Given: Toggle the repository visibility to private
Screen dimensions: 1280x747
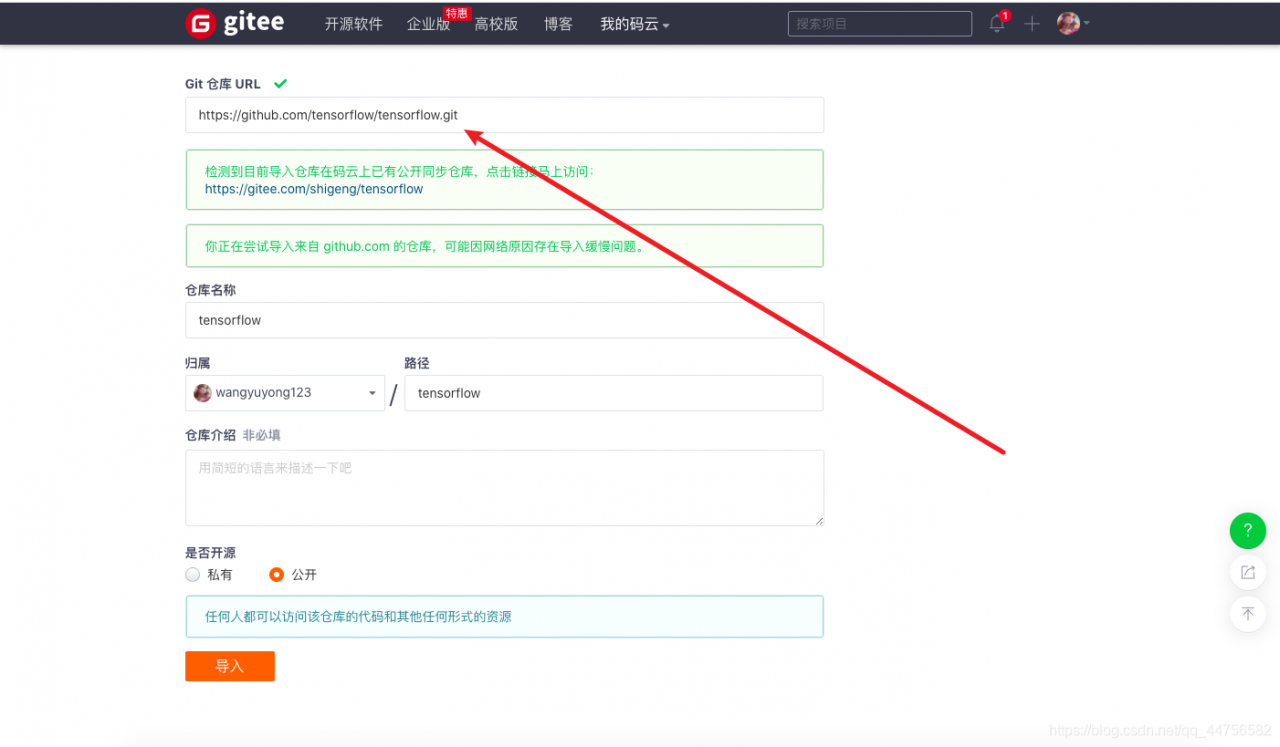Looking at the screenshot, I should point(192,574).
